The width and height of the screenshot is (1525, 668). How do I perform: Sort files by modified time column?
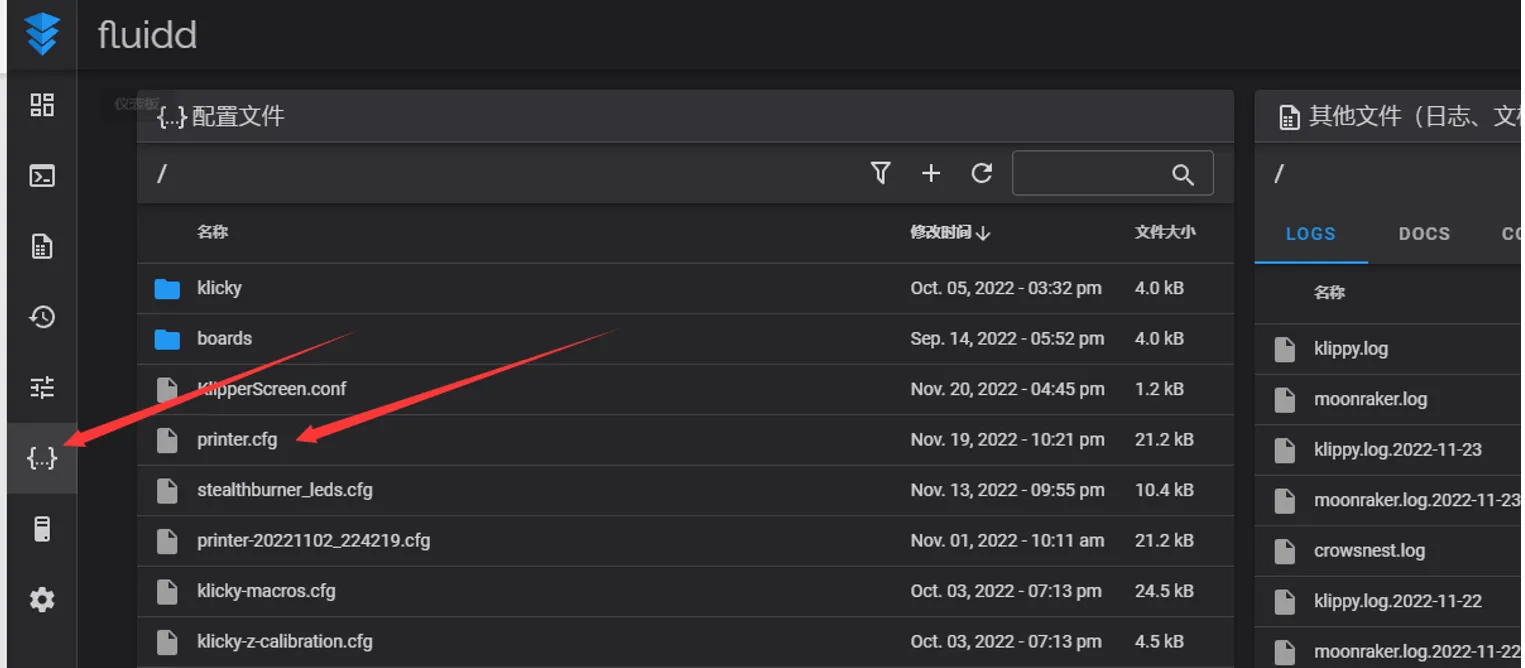pyautogui.click(x=949, y=232)
